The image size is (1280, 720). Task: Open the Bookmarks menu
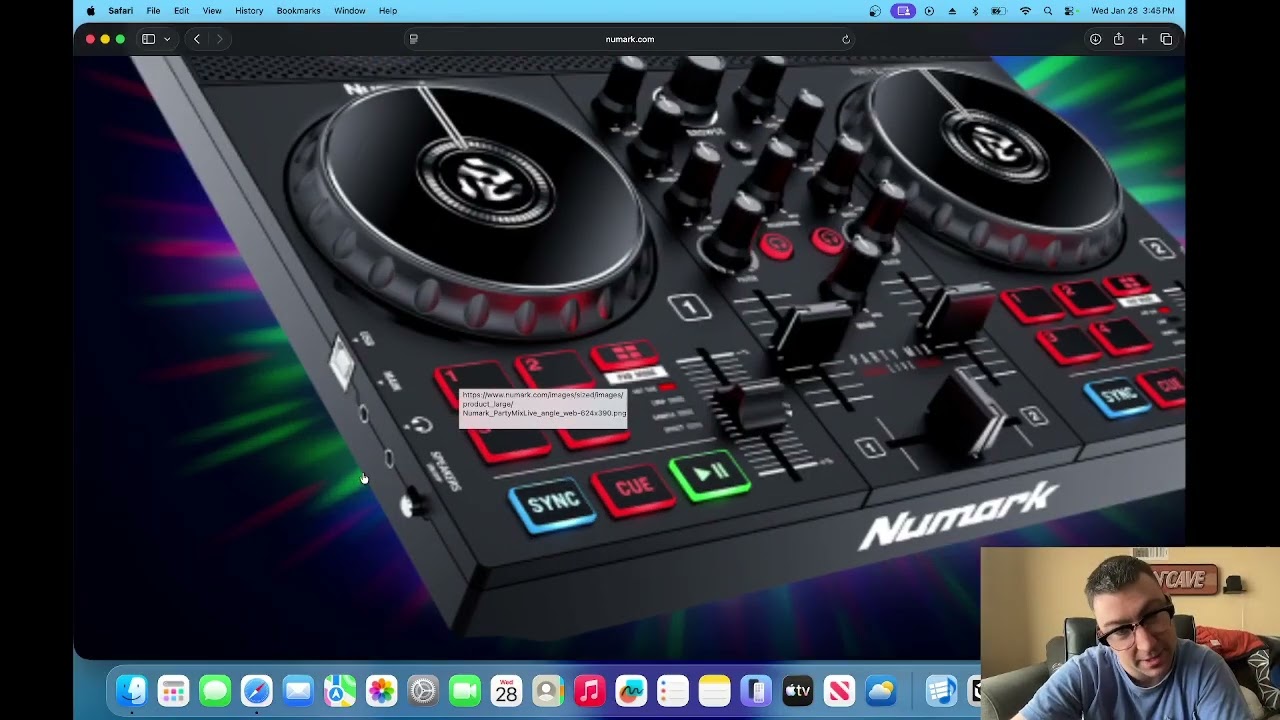(298, 11)
